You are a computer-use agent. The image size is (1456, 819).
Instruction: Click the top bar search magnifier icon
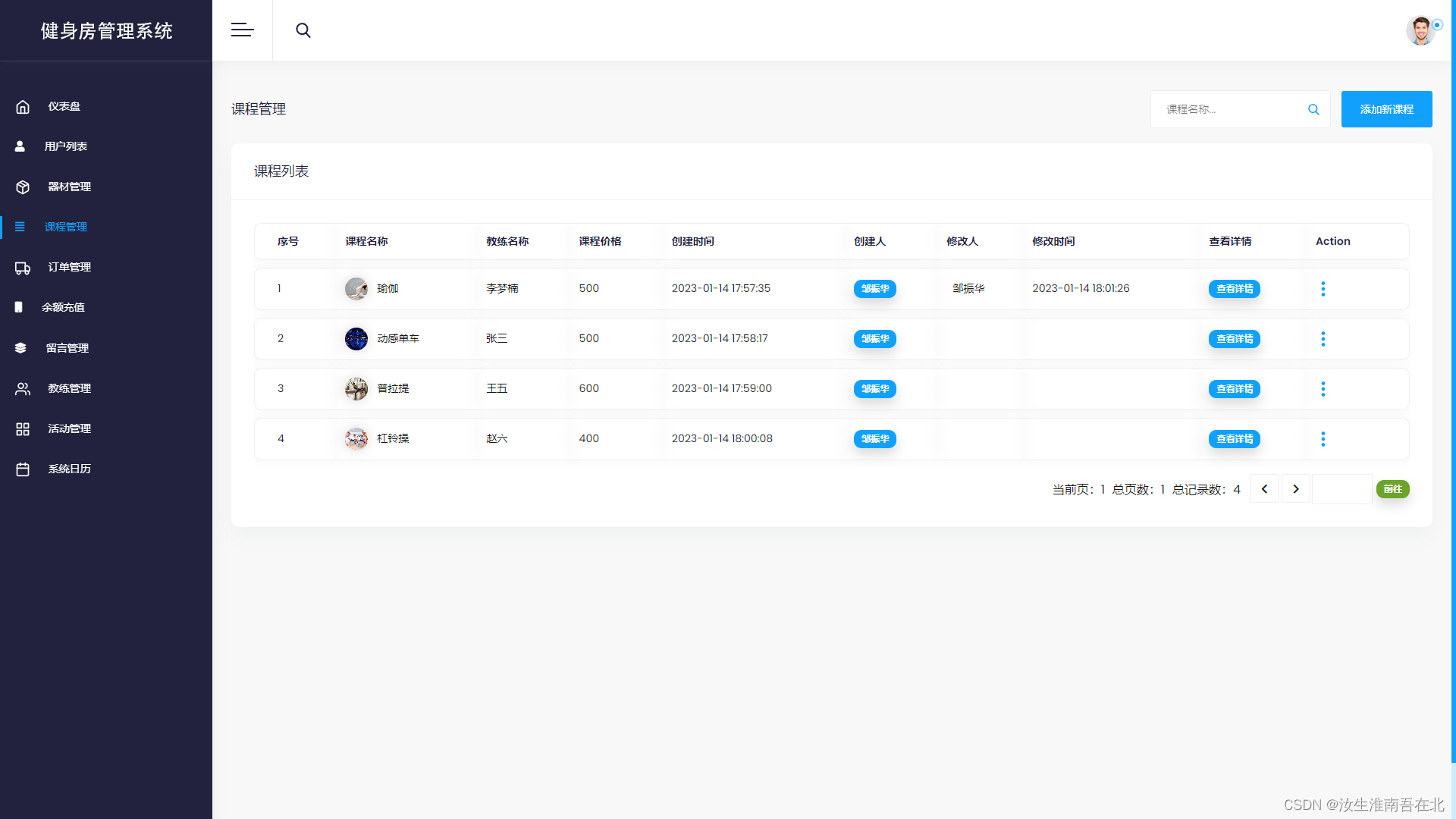click(x=303, y=30)
